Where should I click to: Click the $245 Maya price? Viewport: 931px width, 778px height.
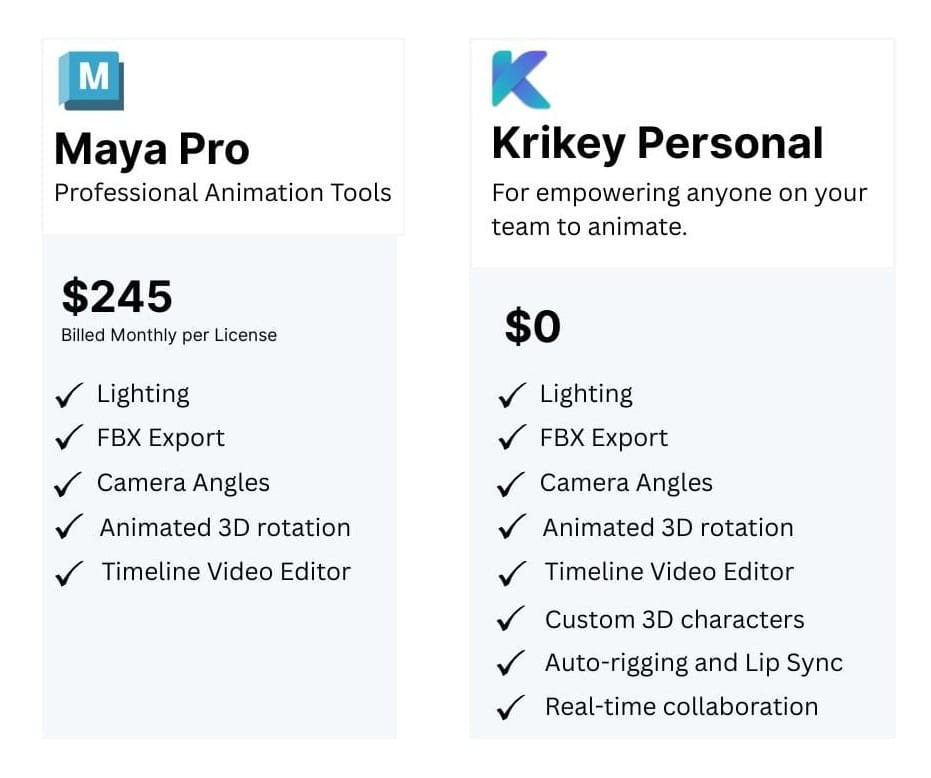click(117, 297)
